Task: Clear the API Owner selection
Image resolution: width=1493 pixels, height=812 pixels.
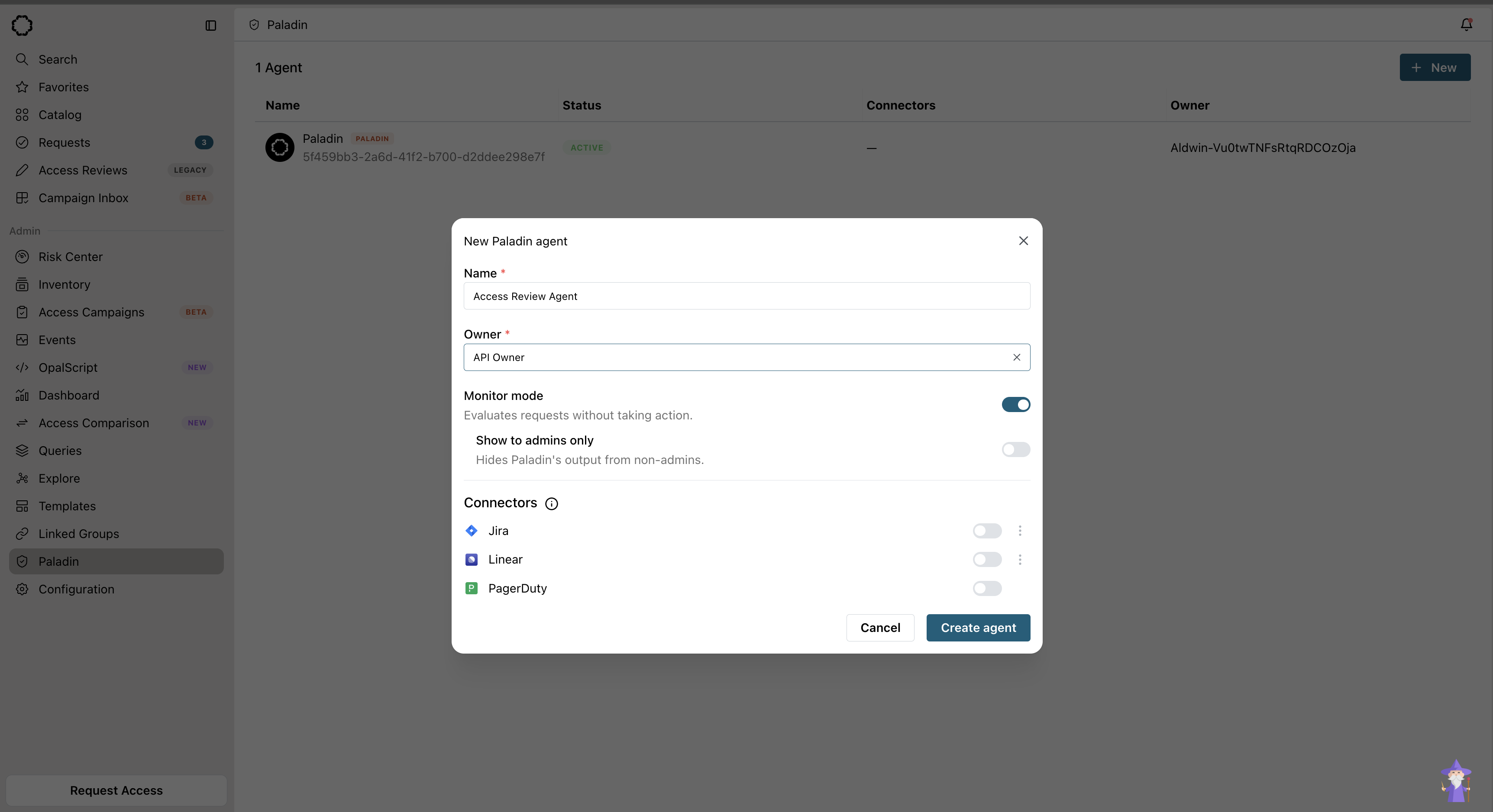Action: (x=1017, y=358)
